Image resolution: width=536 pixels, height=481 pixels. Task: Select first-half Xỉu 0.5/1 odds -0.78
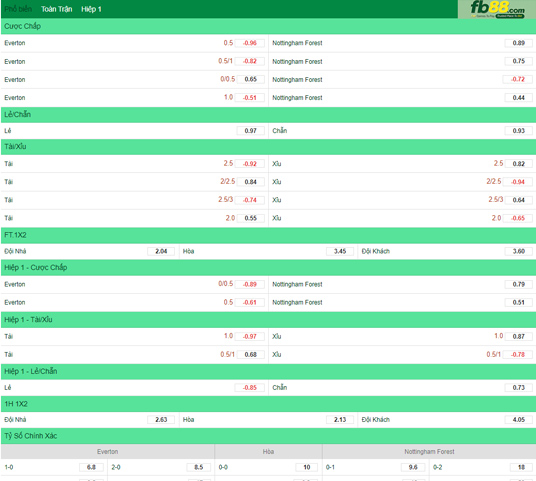[518, 355]
